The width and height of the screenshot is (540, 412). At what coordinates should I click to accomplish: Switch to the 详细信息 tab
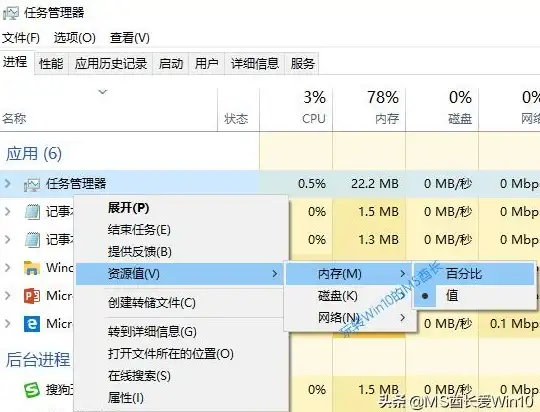click(x=255, y=64)
